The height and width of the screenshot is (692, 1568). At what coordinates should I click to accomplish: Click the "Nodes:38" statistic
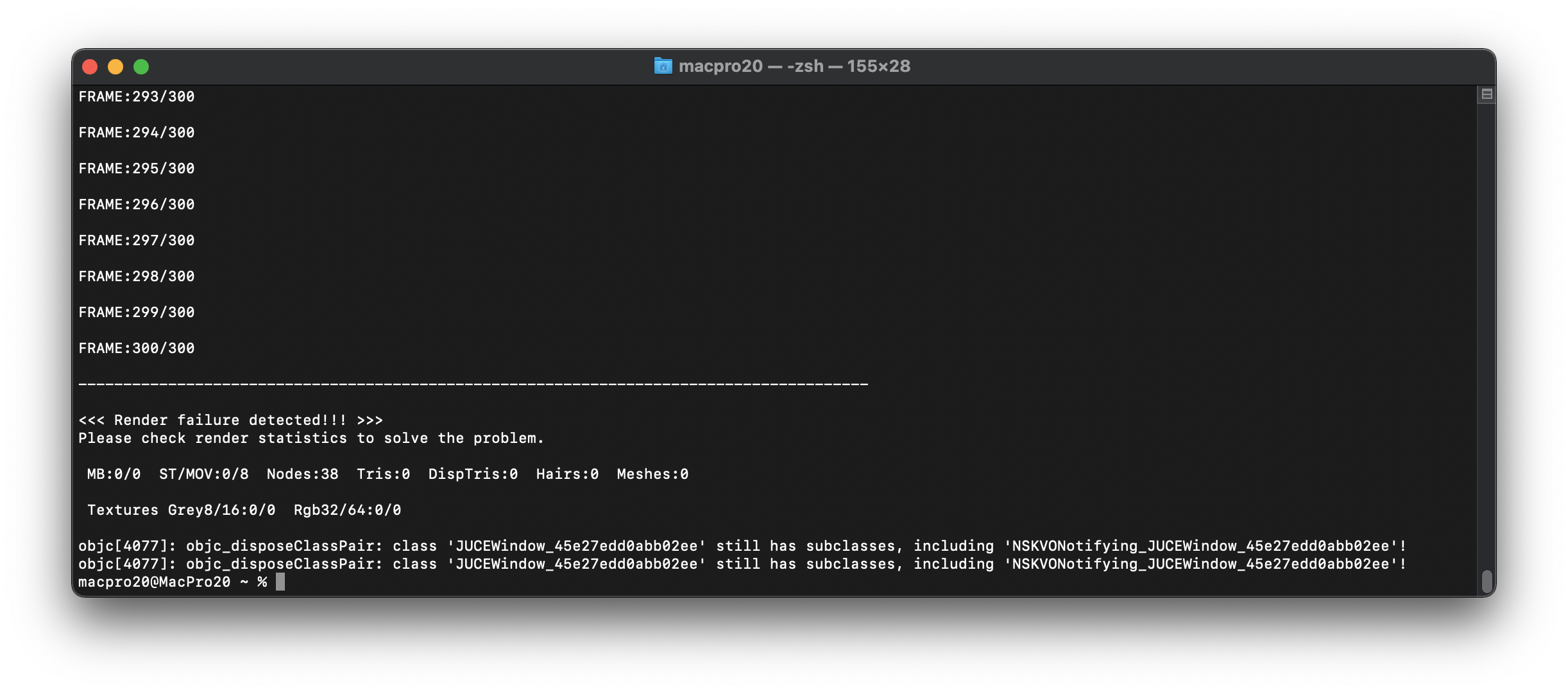(302, 474)
